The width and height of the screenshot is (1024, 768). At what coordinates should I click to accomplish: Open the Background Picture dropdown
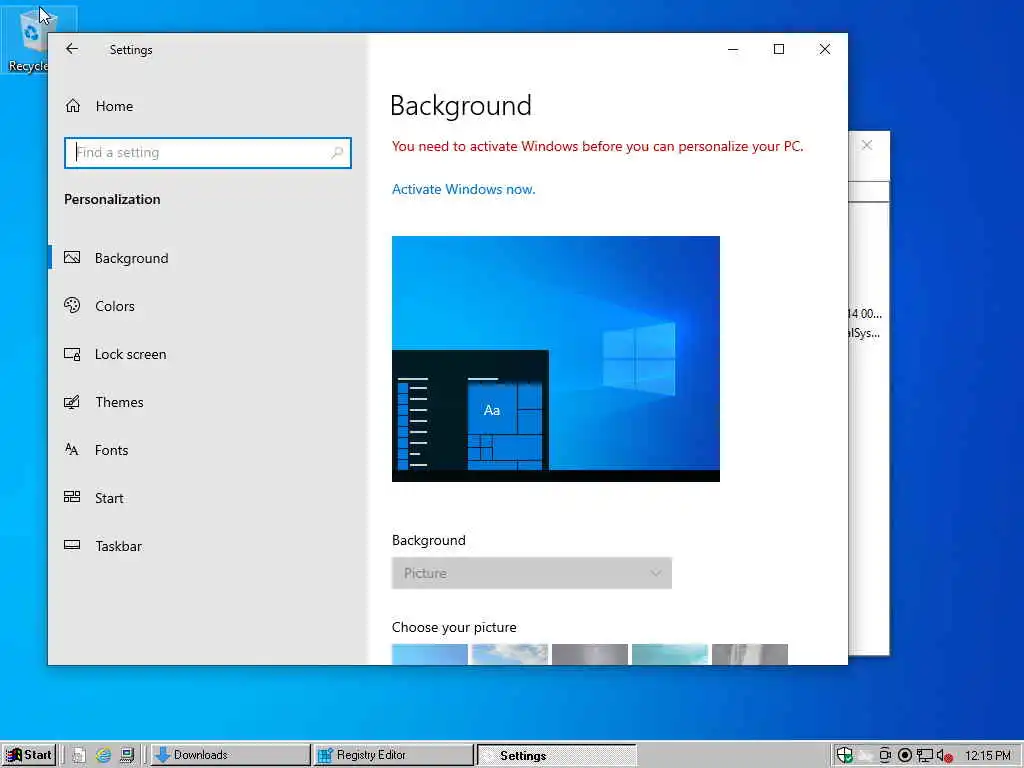tap(532, 573)
